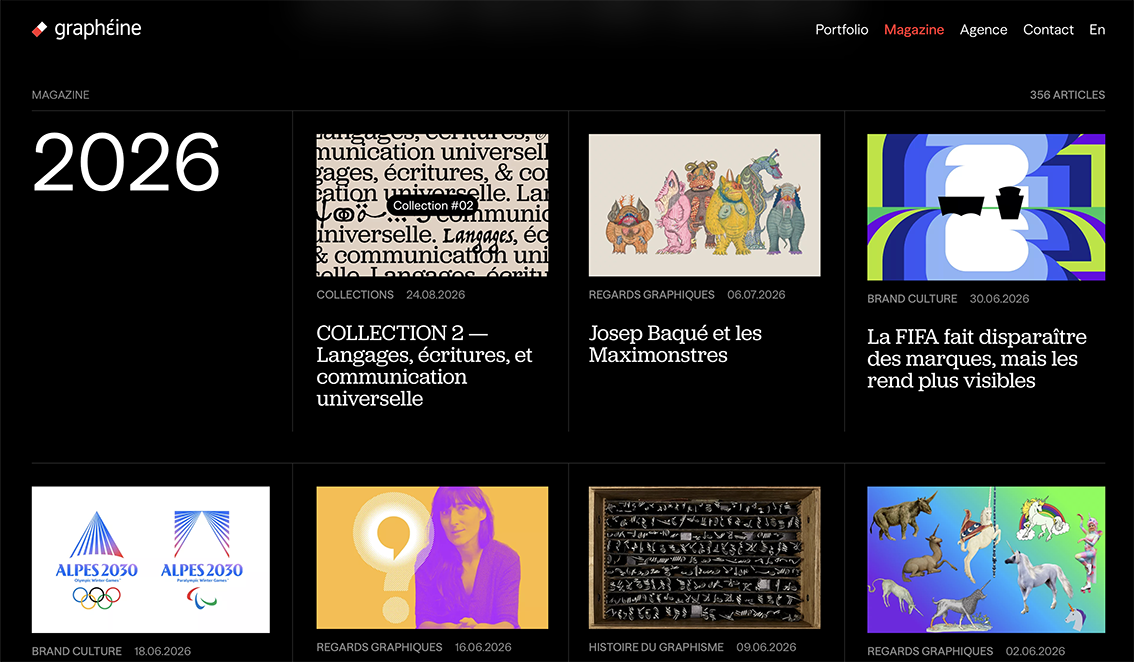Click the date 06.07.2026
Screen dimensions: 1134x662
pyautogui.click(x=756, y=294)
